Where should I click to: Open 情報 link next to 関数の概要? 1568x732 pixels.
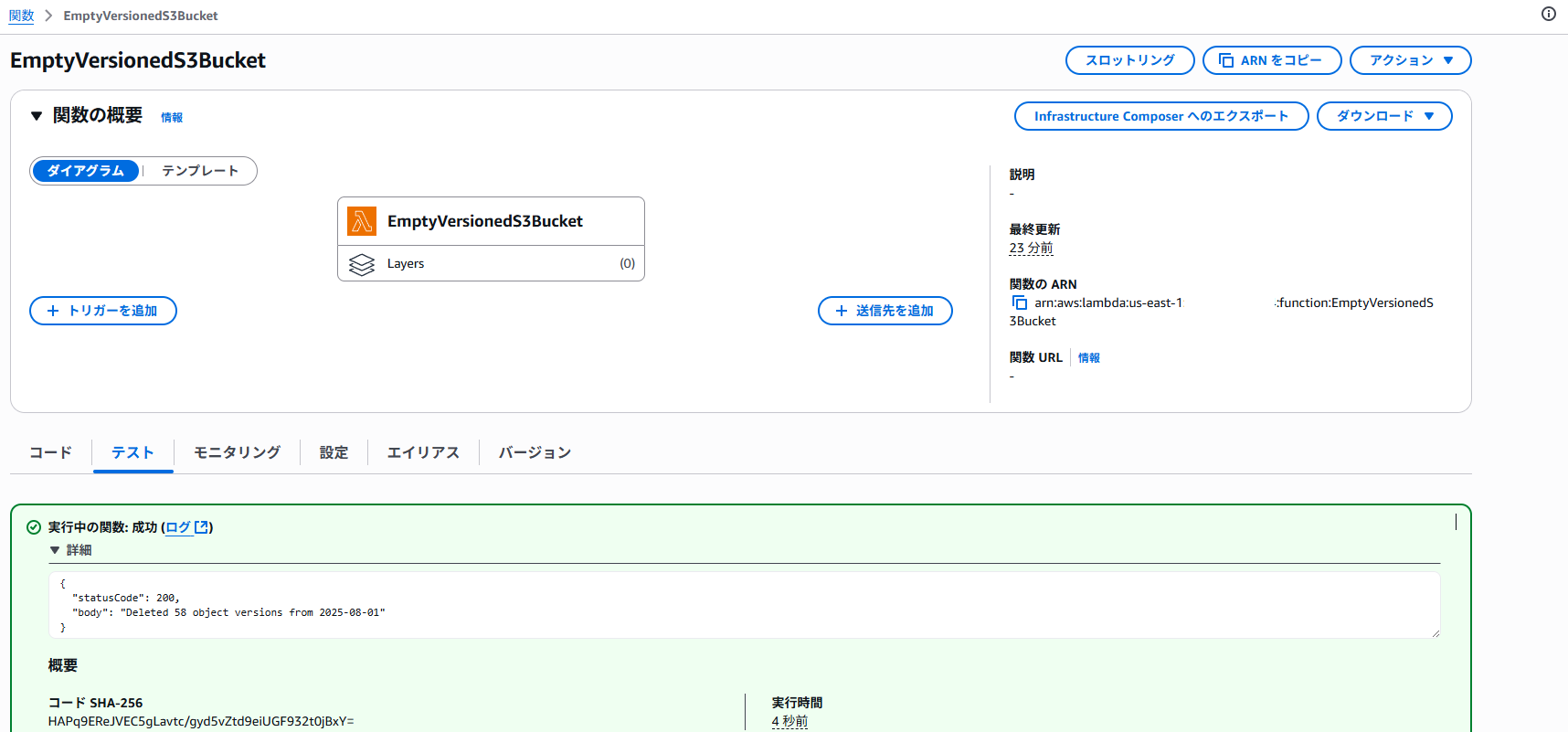click(172, 117)
